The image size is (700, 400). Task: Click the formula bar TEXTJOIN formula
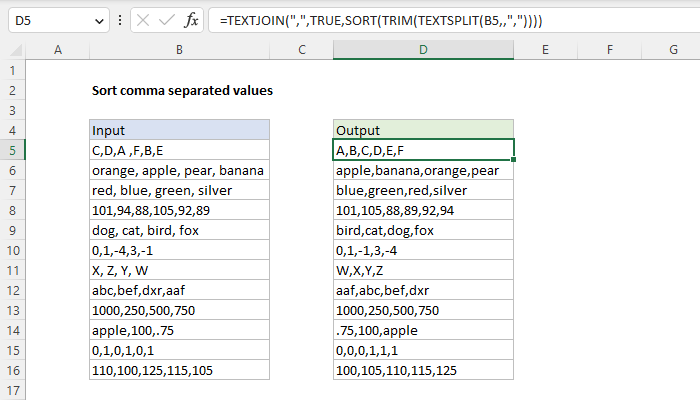(381, 21)
